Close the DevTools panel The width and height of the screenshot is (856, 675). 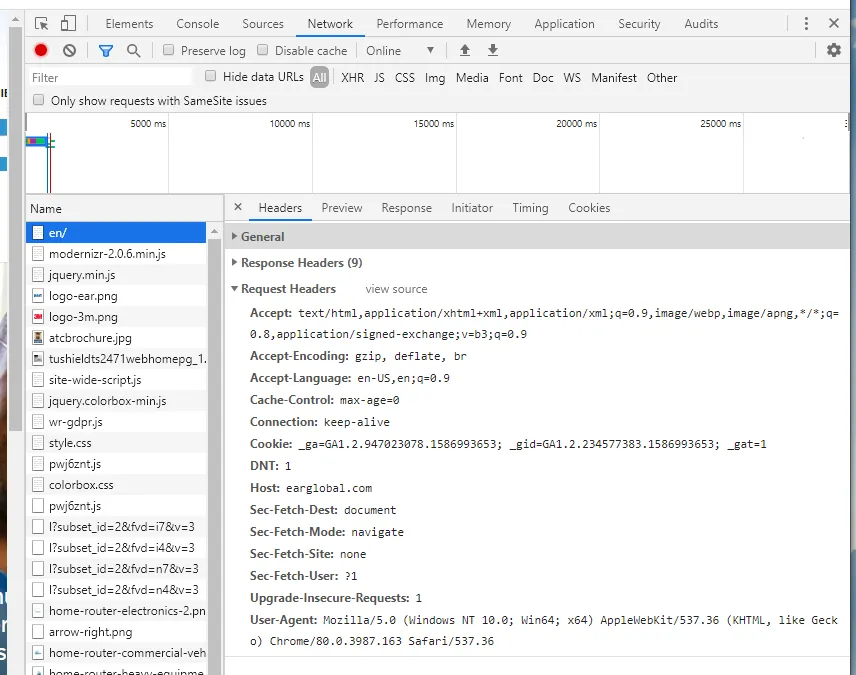coord(834,23)
